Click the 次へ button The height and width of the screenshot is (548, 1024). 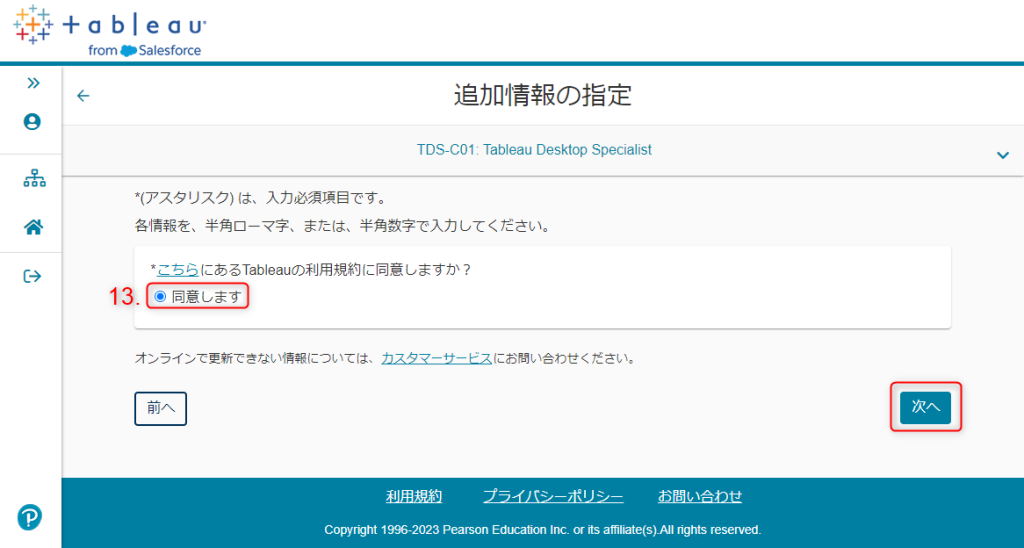click(x=925, y=407)
